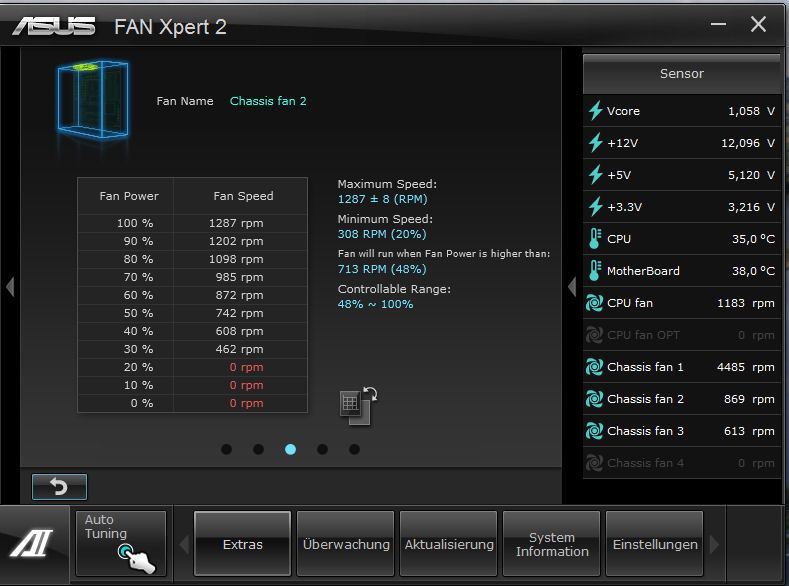The height and width of the screenshot is (586, 789).
Task: Click the 60 % fan power row
Action: (192, 295)
